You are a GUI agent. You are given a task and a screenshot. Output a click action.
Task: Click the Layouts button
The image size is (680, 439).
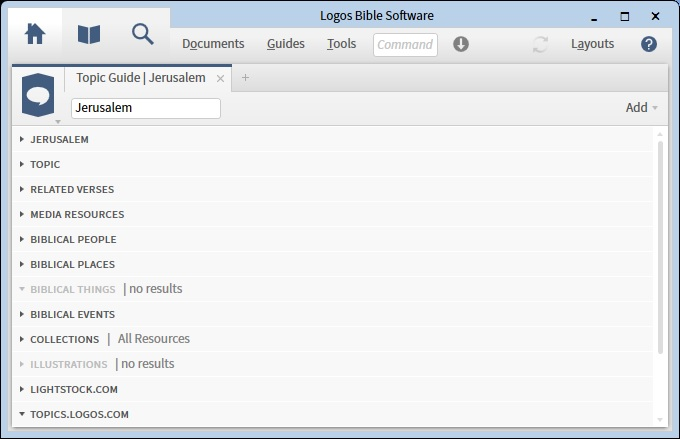coord(592,44)
